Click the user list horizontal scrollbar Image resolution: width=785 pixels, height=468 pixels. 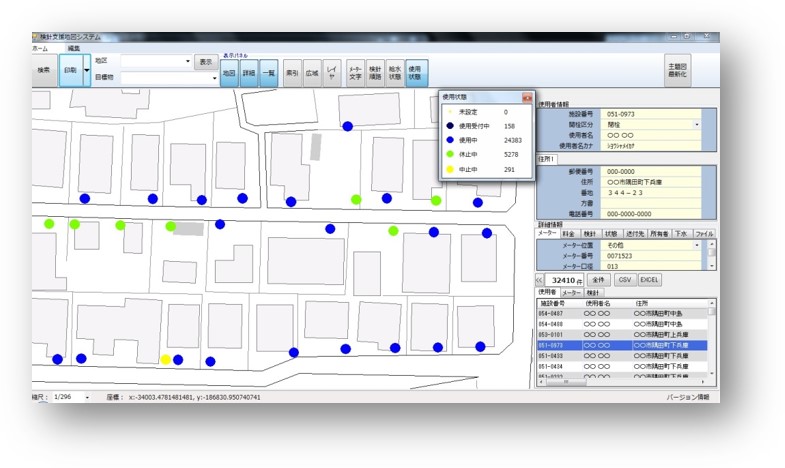[622, 382]
